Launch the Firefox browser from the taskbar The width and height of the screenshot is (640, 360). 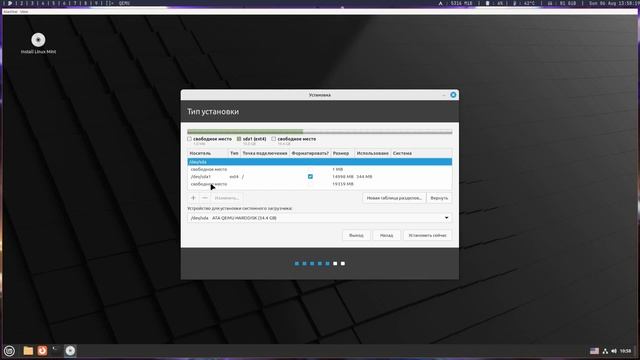tap(42, 351)
